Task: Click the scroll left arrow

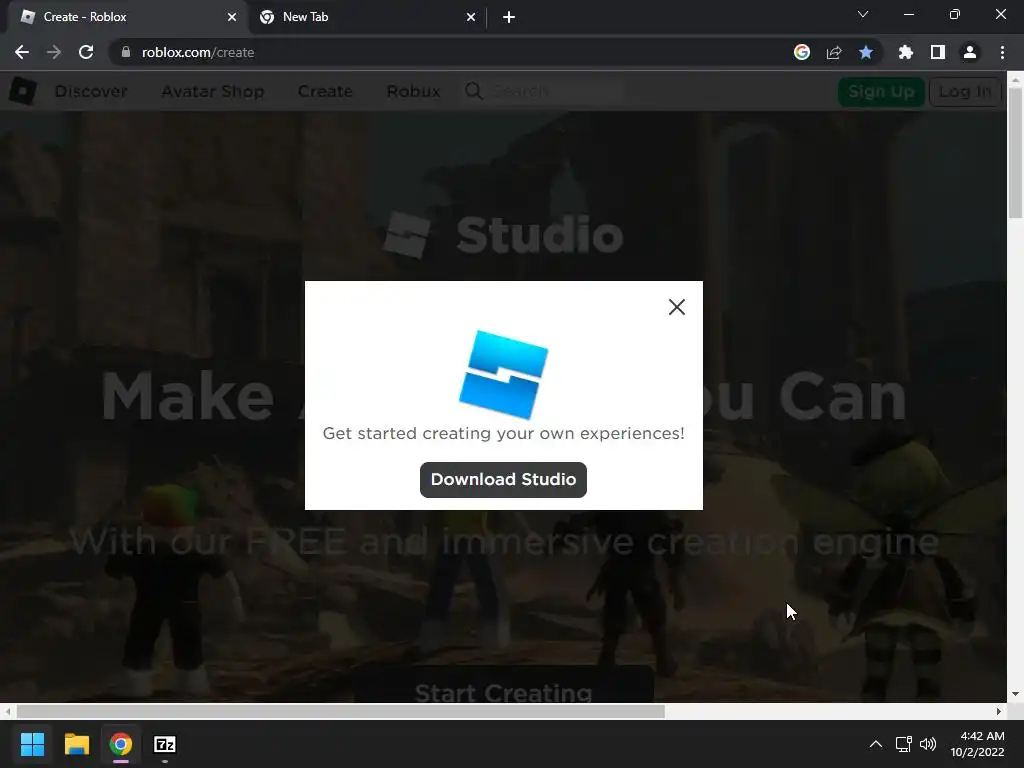Action: coord(7,711)
